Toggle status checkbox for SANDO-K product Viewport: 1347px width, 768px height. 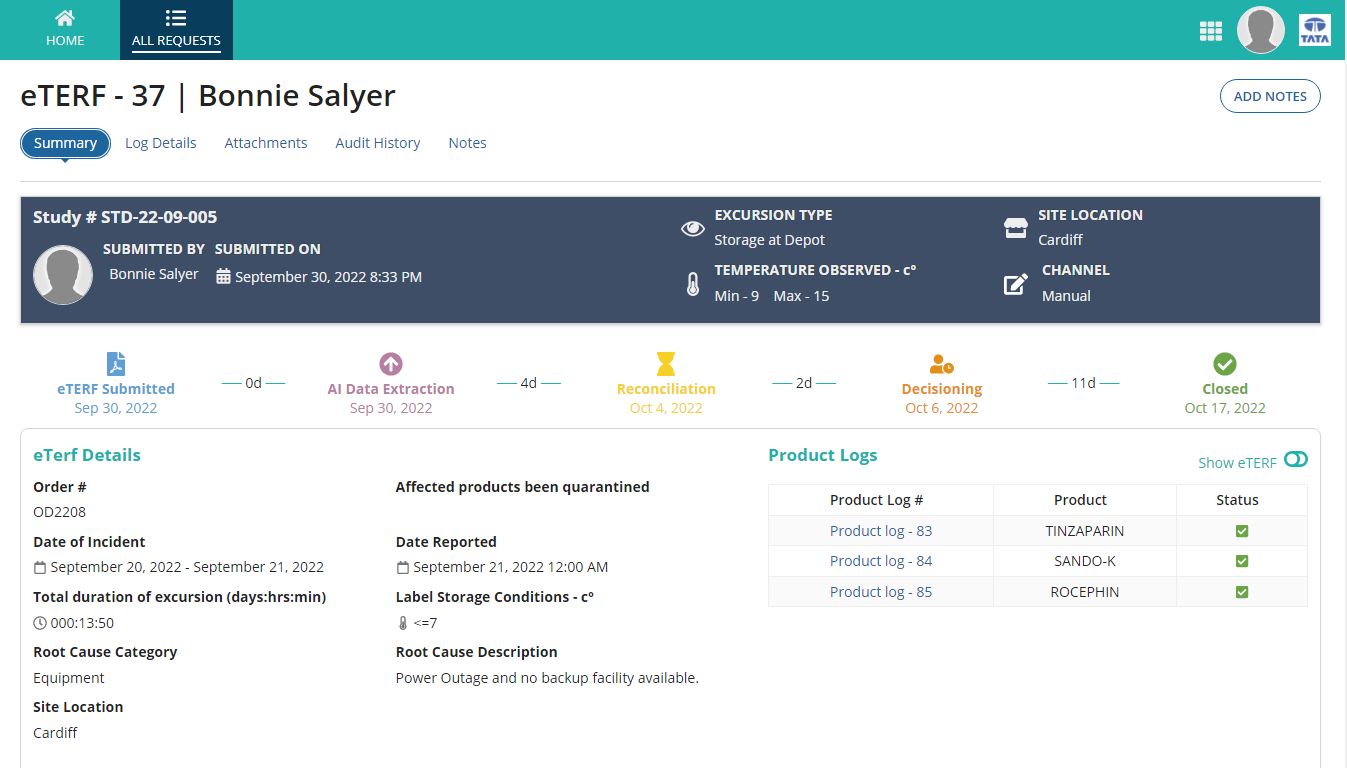(1242, 562)
